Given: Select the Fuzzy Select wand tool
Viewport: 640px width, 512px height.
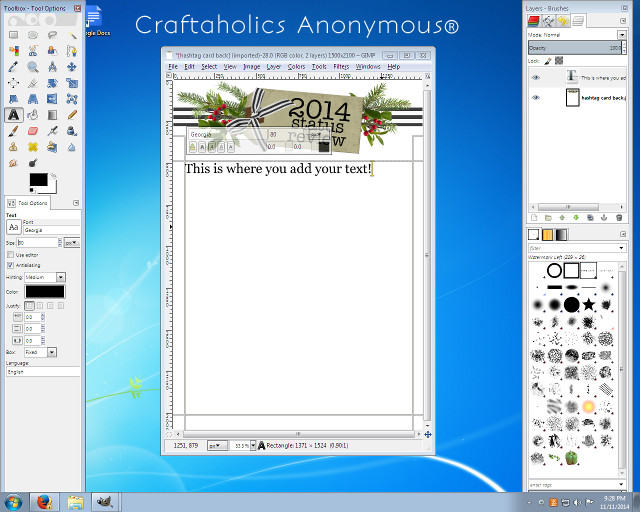Looking at the screenshot, I should click(x=72, y=35).
